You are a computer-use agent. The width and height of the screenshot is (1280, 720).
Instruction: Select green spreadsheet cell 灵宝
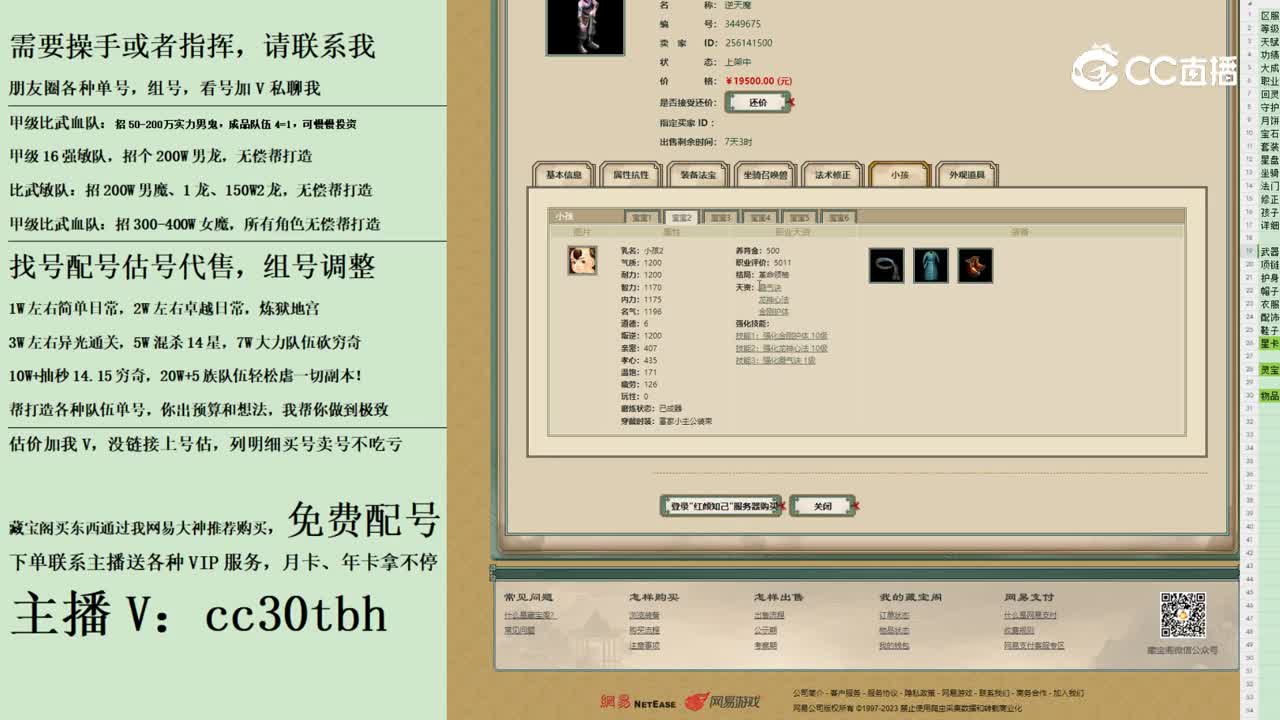coord(1269,369)
